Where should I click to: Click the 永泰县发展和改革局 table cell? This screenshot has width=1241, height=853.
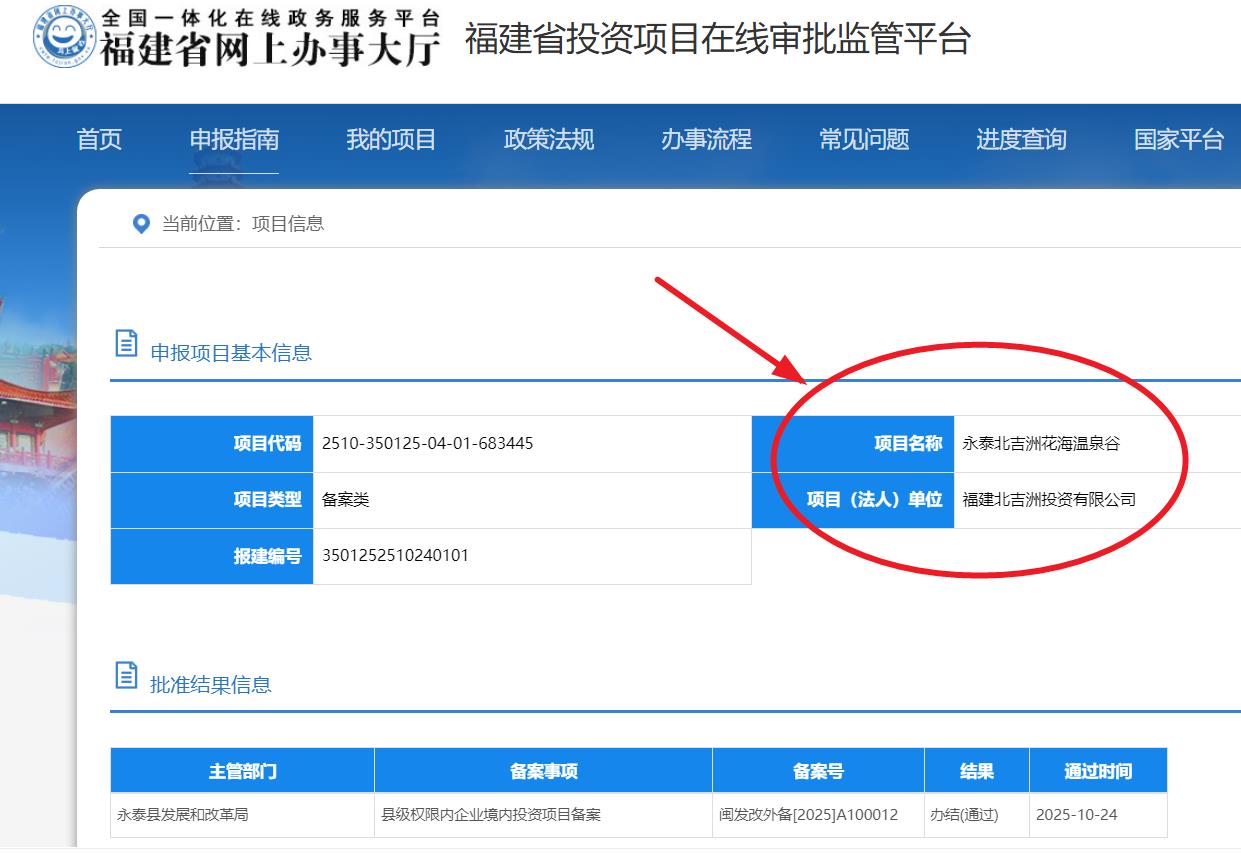[x=183, y=815]
